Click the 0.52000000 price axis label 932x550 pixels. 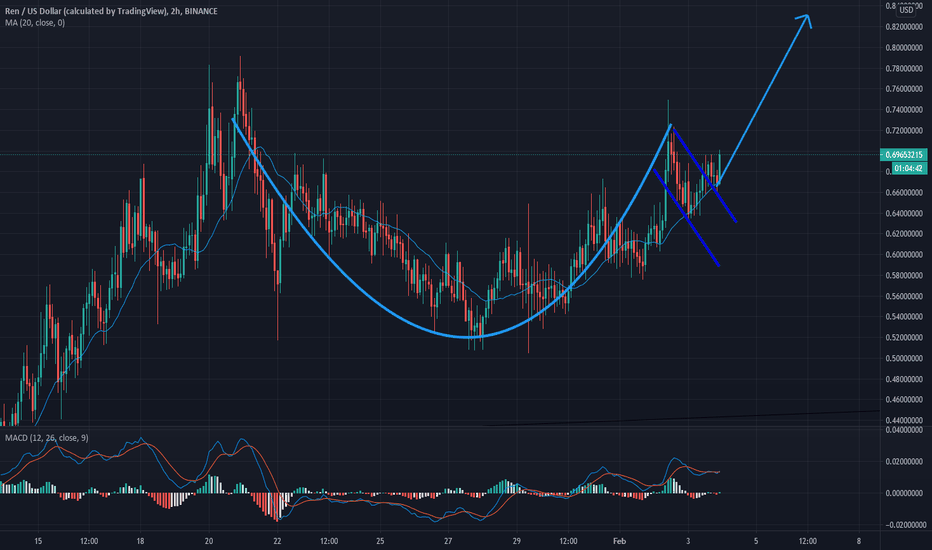(x=904, y=338)
